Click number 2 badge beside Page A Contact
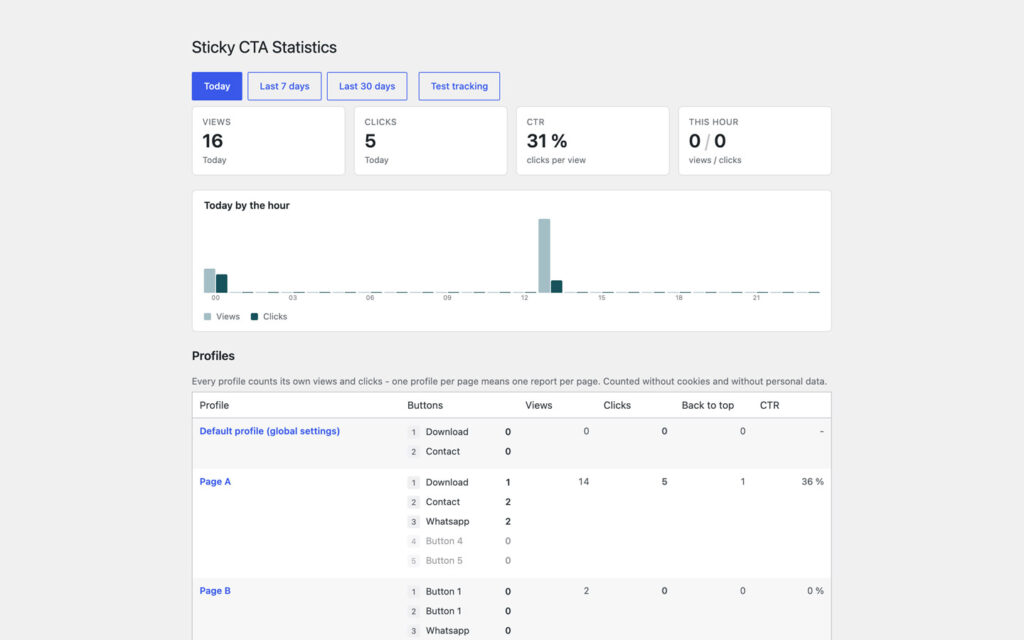 [x=413, y=502]
